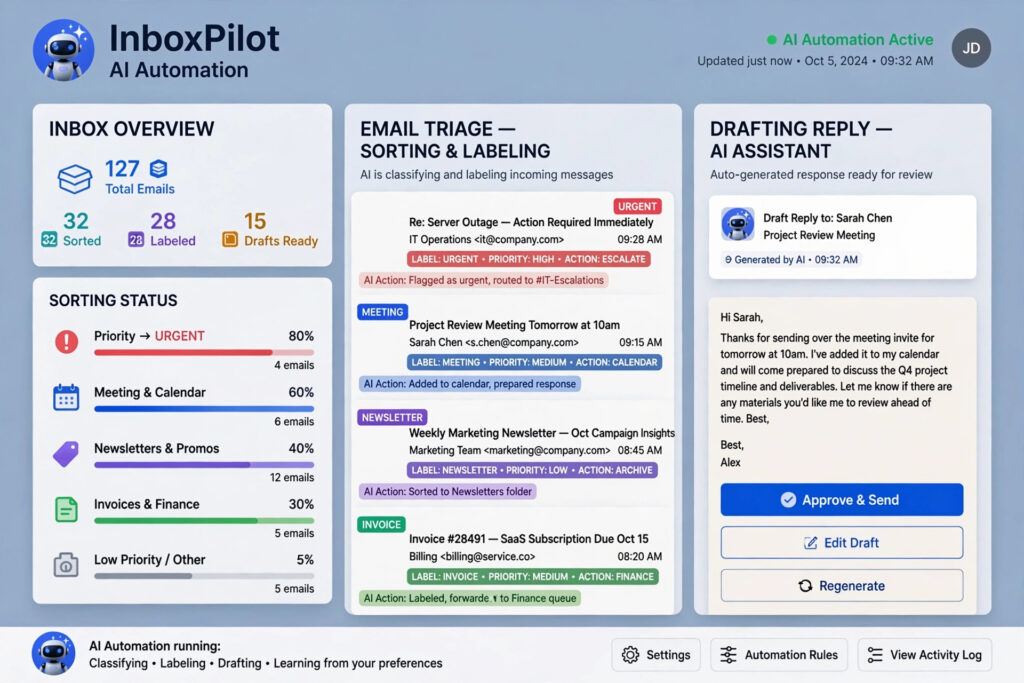The width and height of the screenshot is (1024, 683).
Task: Click the link icon before Generated by AI
Action: (728, 260)
